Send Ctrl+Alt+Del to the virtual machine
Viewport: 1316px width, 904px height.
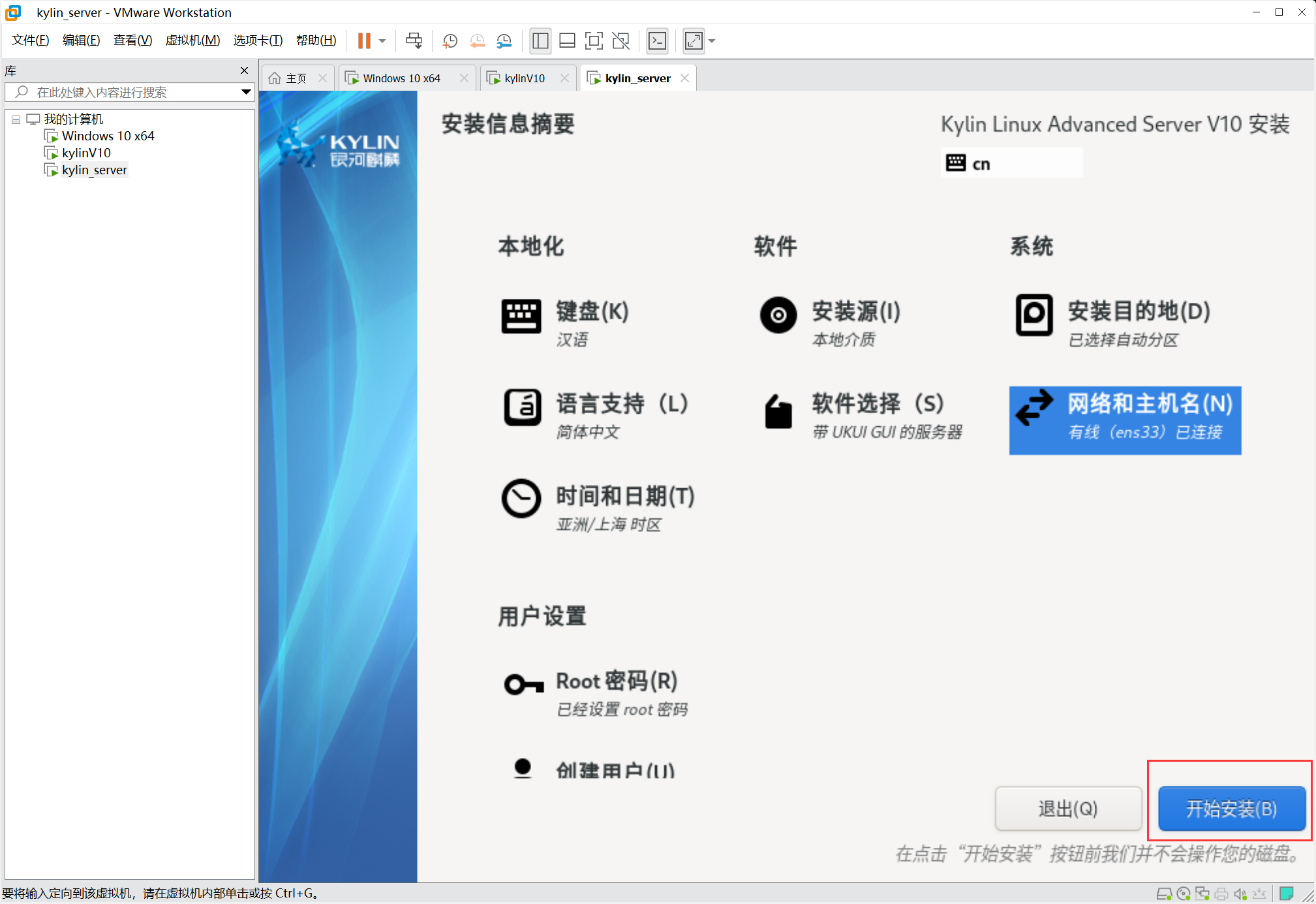[414, 41]
